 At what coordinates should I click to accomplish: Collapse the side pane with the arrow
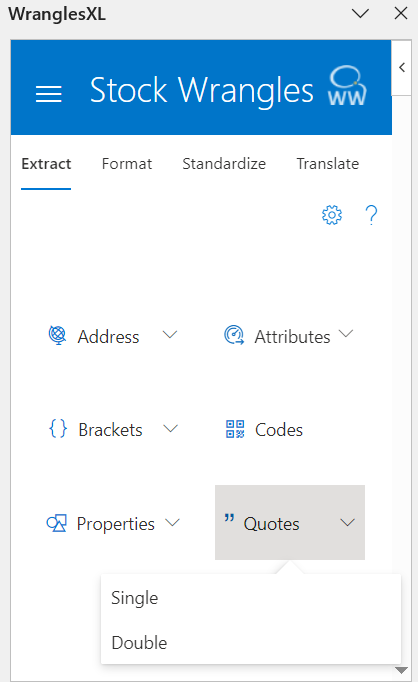coord(402,67)
